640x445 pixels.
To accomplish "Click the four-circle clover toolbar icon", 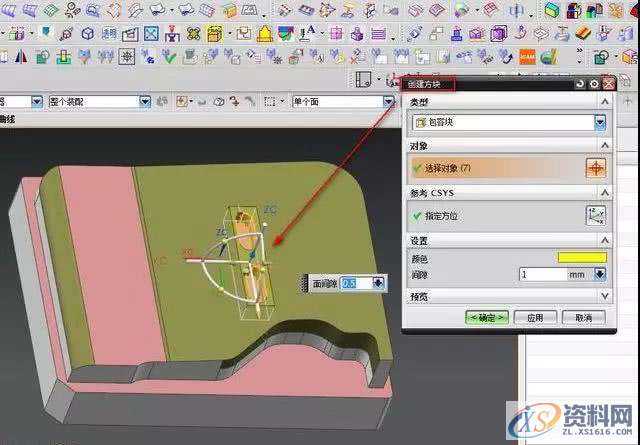I will click(x=193, y=33).
